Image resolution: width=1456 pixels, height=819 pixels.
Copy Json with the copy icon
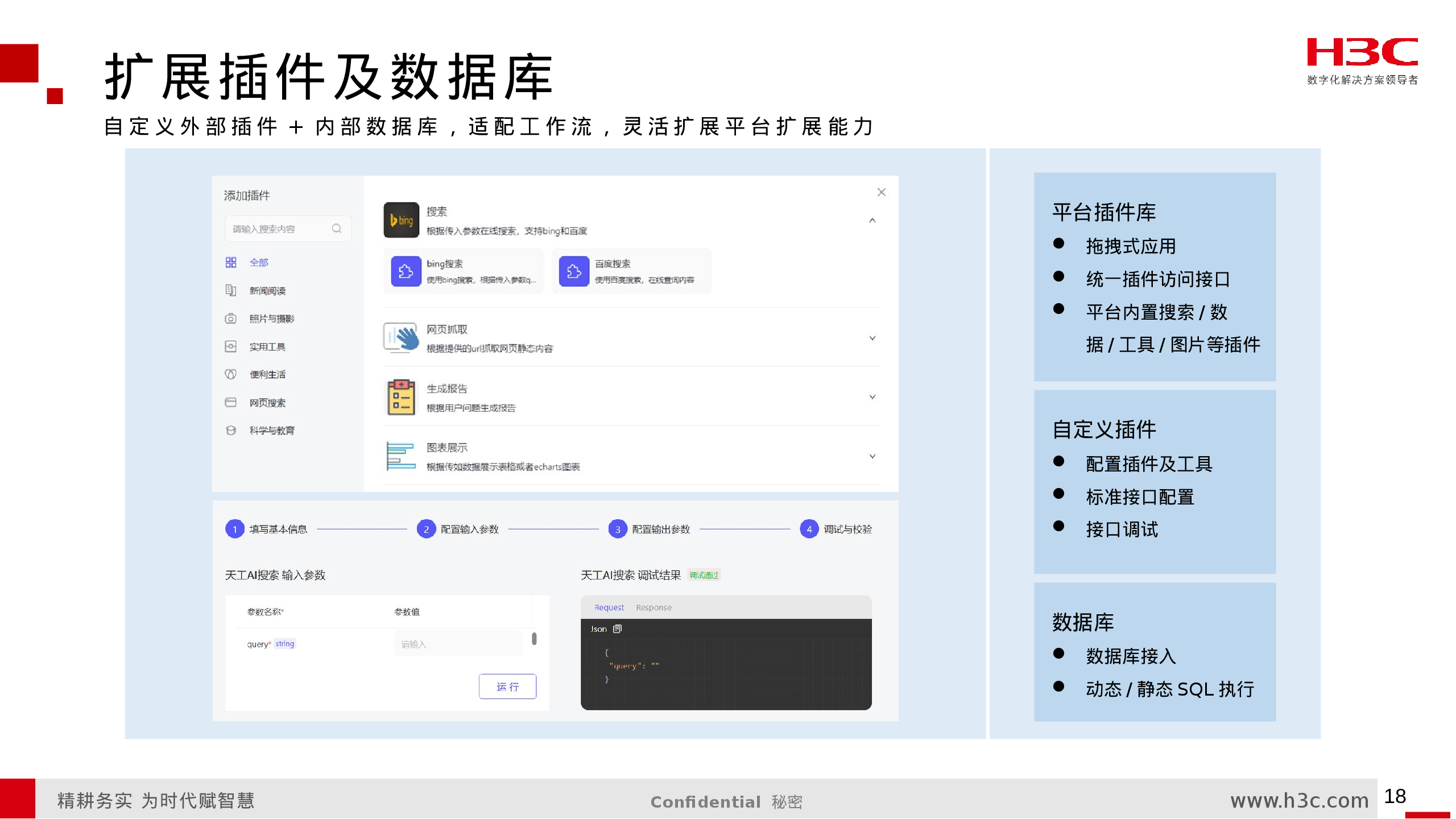(618, 629)
